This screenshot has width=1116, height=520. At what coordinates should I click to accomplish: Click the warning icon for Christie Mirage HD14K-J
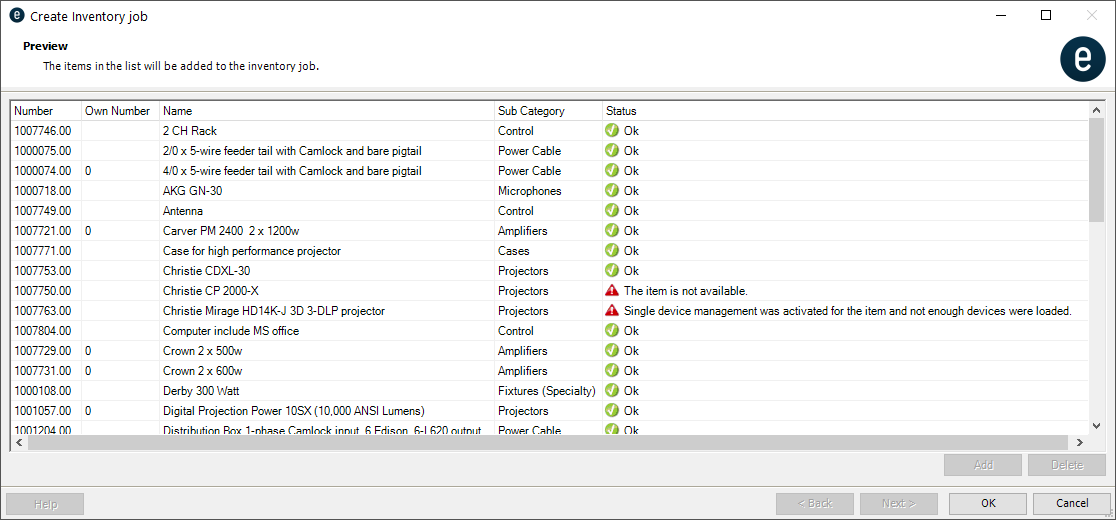(612, 311)
